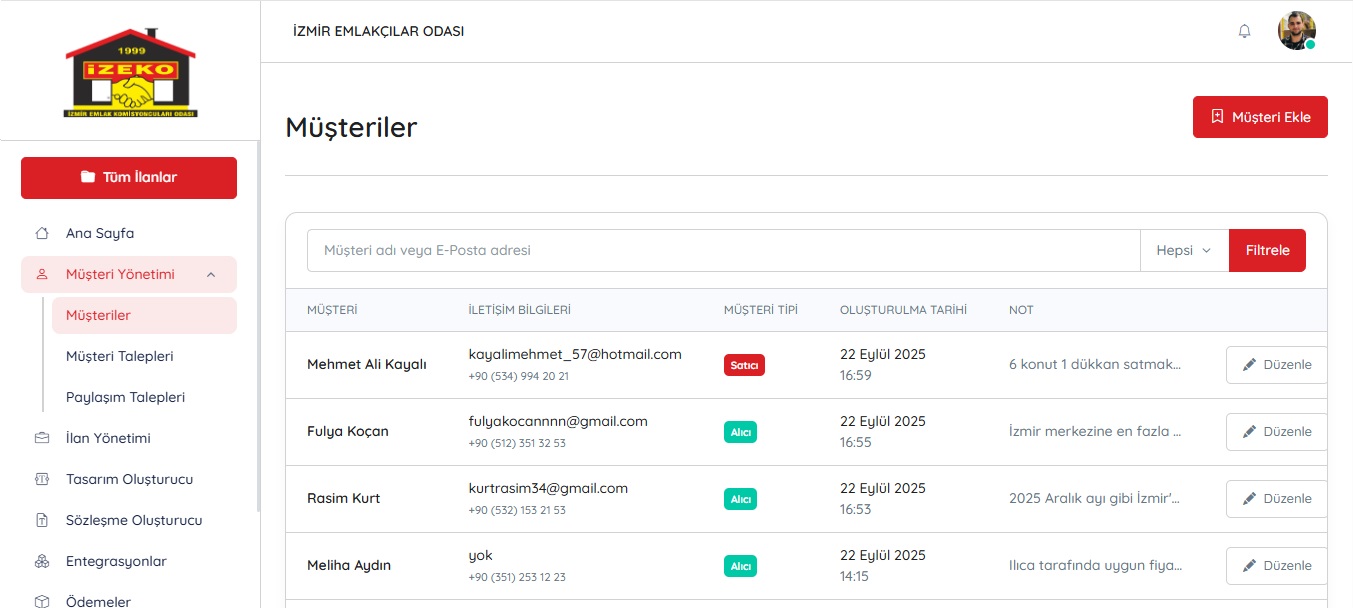
Task: Click the Ana Sayfa home icon
Action: point(42,234)
